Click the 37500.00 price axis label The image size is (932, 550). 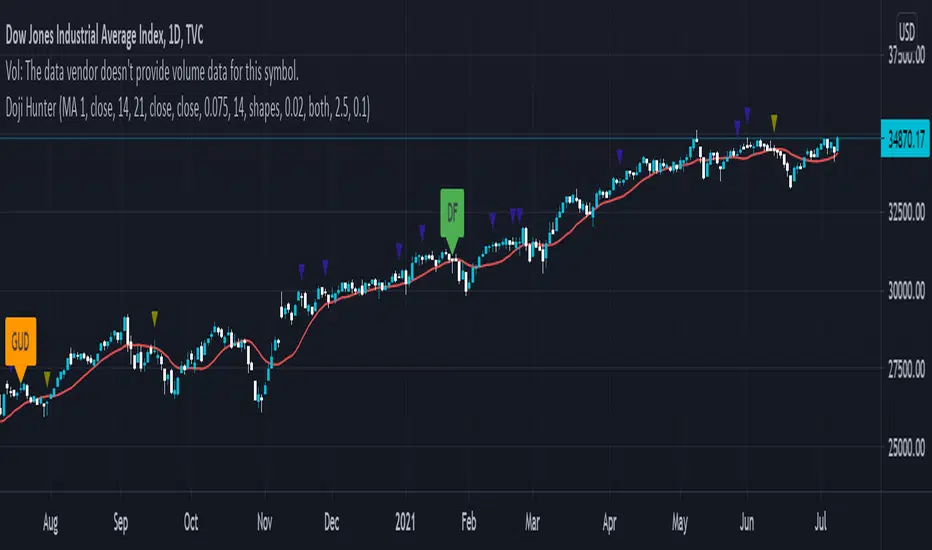click(x=906, y=55)
